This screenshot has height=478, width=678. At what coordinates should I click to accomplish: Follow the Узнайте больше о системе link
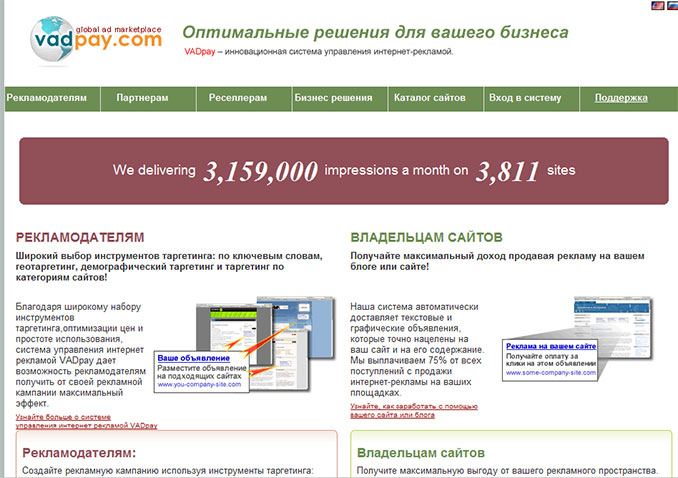86,421
